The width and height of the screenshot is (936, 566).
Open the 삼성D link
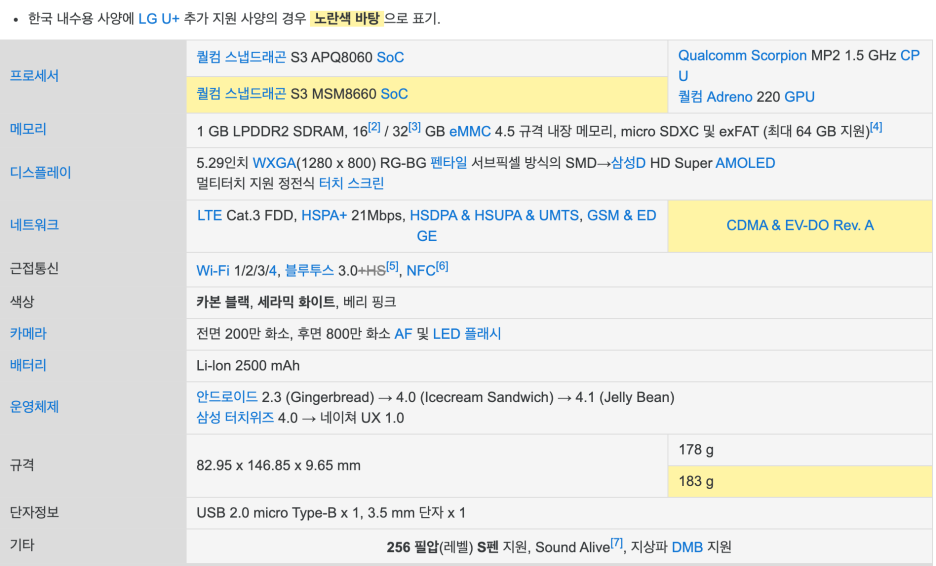tap(628, 163)
